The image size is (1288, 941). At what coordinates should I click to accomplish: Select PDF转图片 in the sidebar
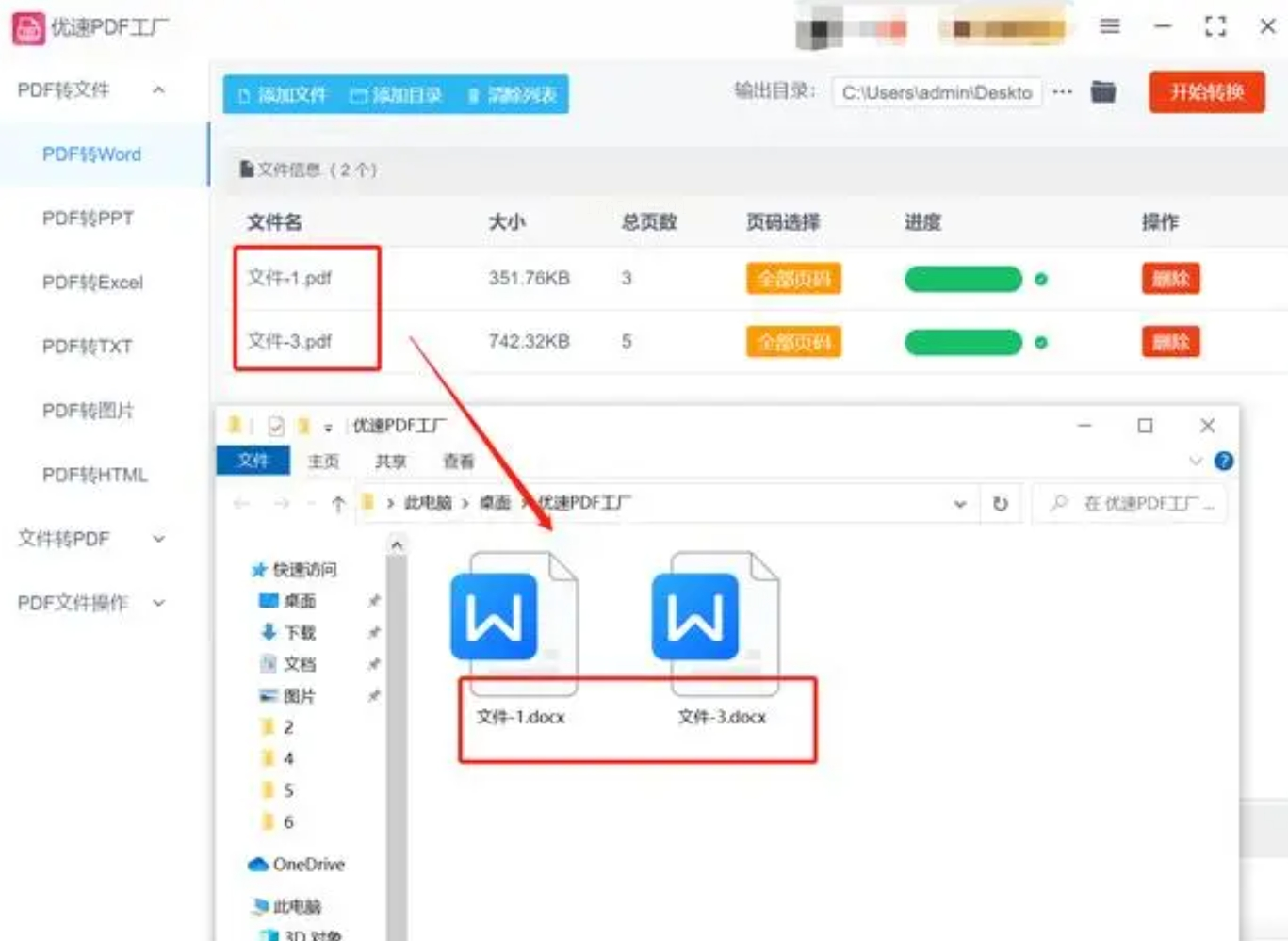coord(88,410)
